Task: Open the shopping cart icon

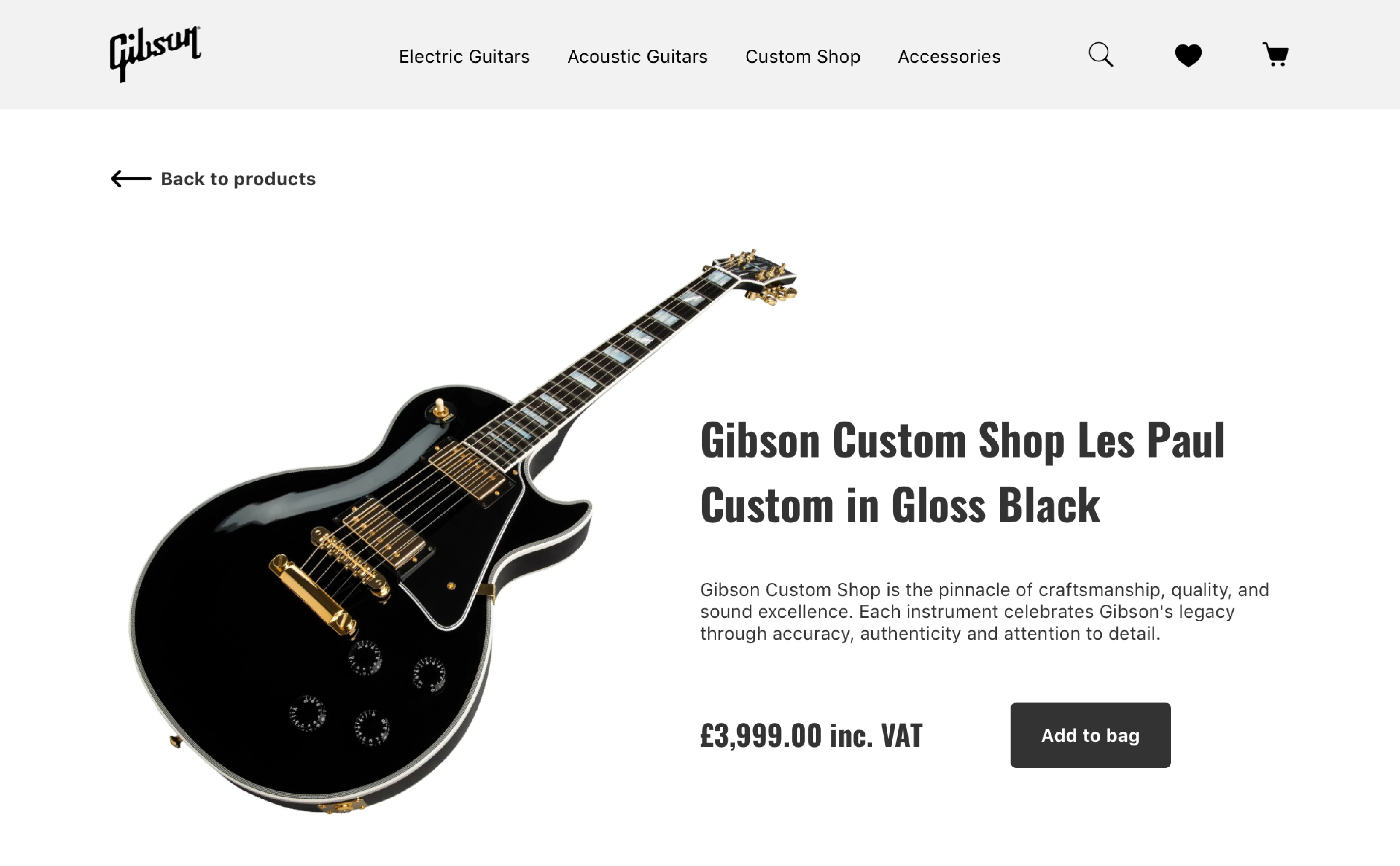Action: [x=1275, y=55]
